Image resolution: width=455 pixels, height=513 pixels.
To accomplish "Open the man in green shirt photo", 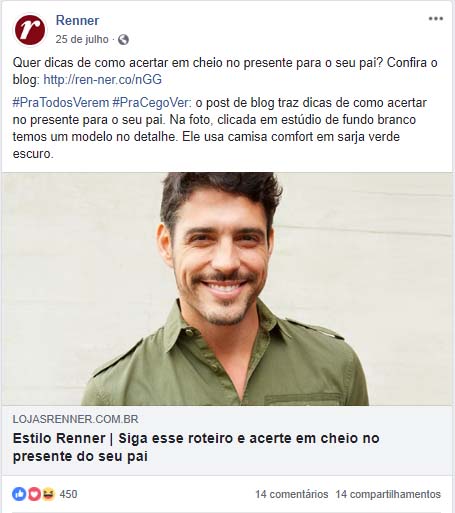I will (227, 289).
